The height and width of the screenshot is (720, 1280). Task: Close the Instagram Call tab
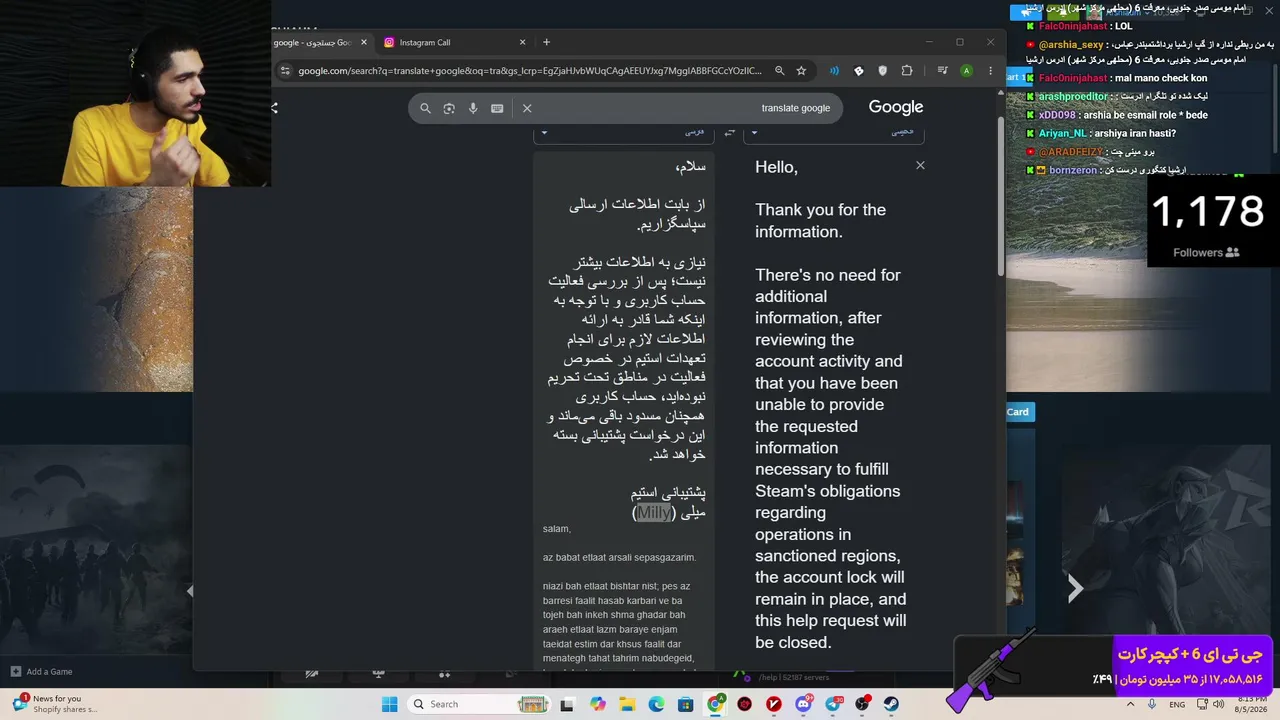point(522,42)
